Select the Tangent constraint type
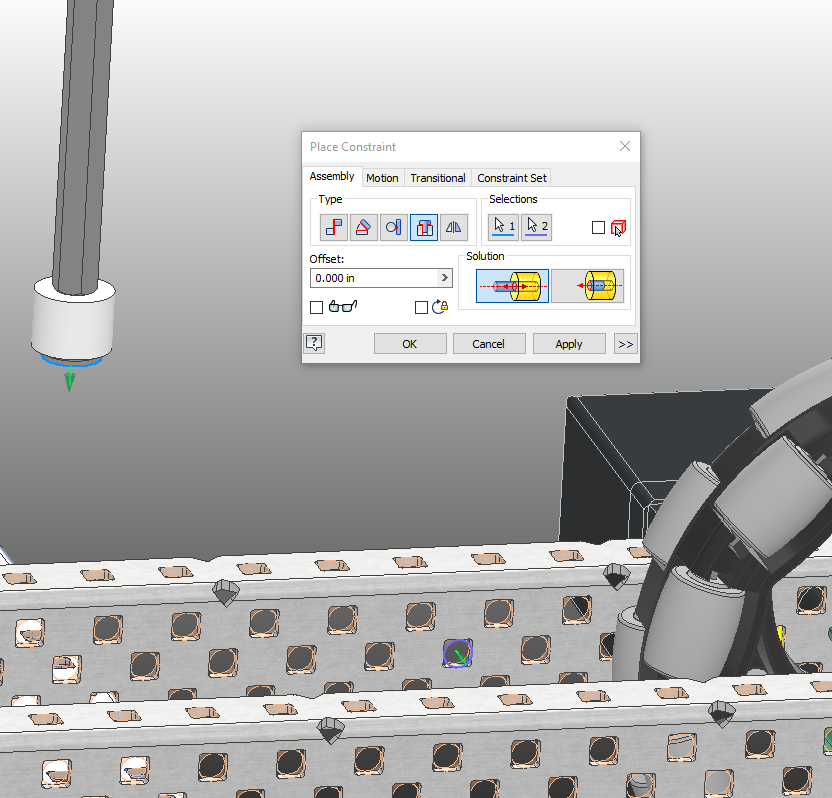 (x=394, y=228)
